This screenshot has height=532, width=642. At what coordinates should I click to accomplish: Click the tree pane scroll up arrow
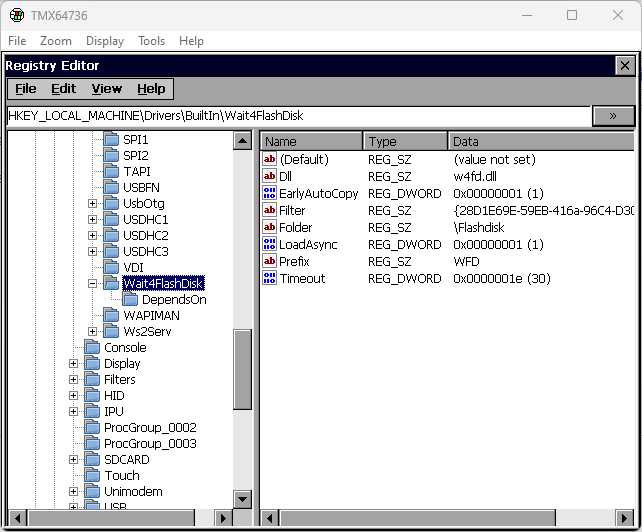(242, 141)
